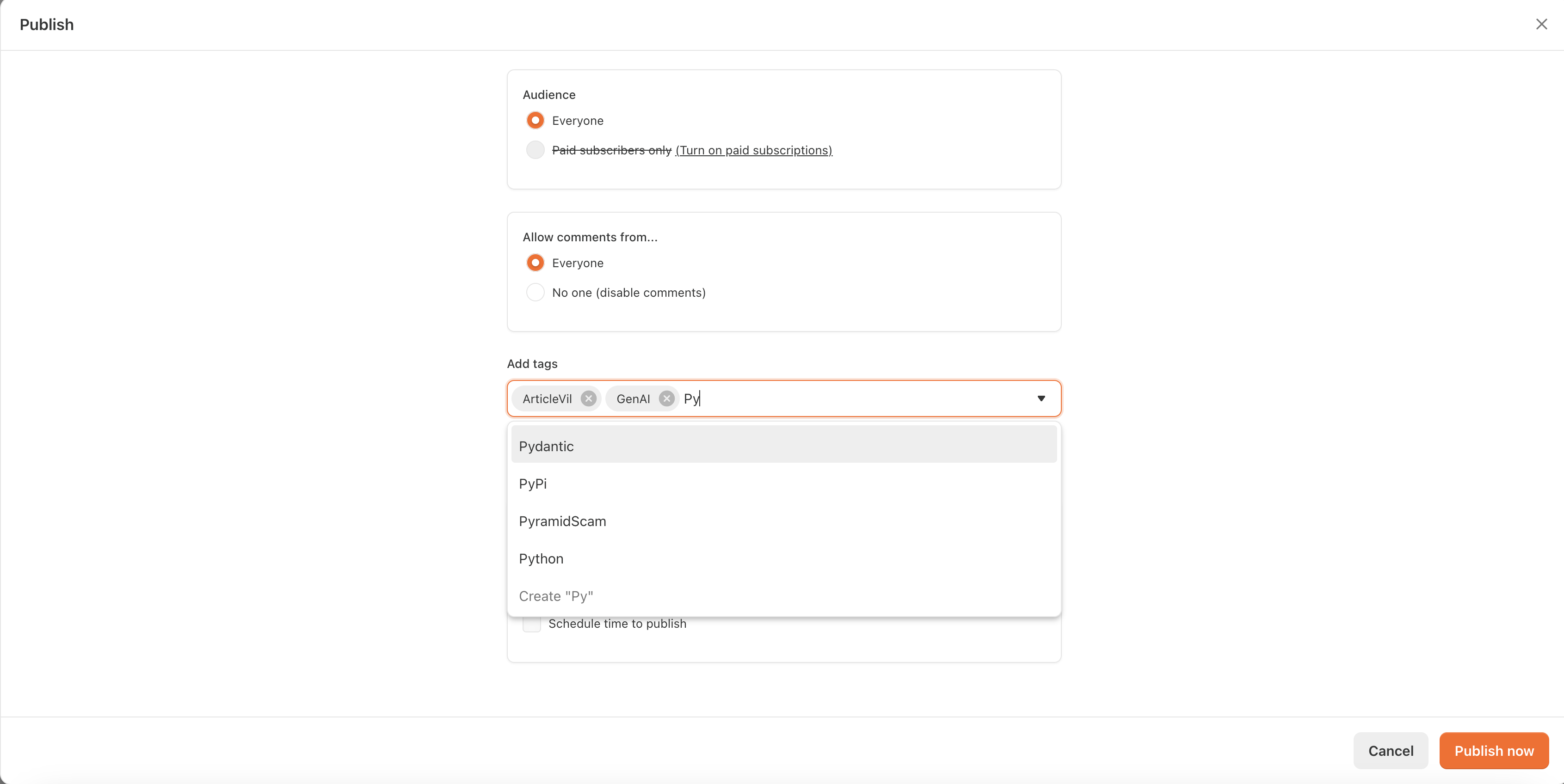Click the ArticleVil tag chip label
1564x784 pixels.
tap(547, 398)
